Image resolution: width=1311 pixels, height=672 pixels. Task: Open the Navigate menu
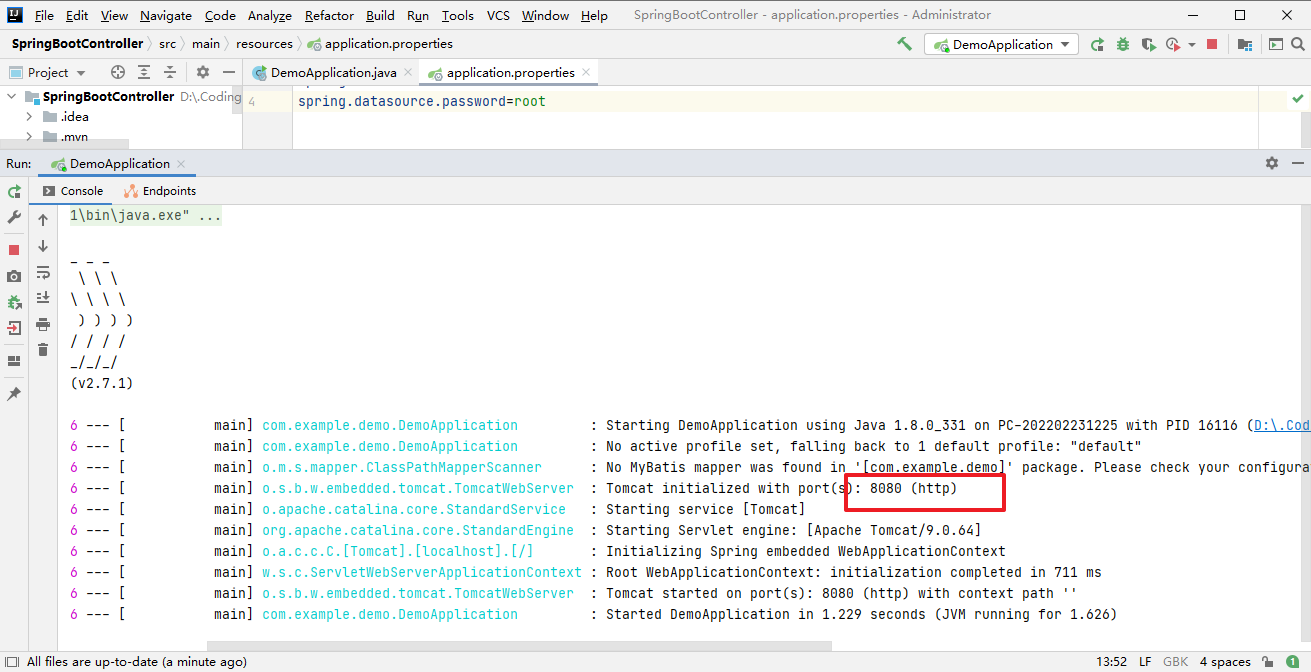166,15
